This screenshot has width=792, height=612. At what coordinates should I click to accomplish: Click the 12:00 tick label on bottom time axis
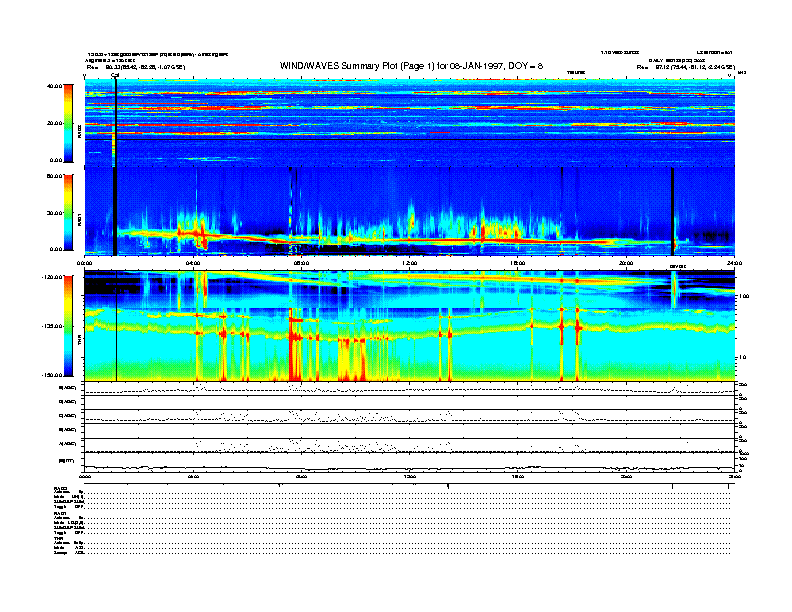click(x=410, y=477)
